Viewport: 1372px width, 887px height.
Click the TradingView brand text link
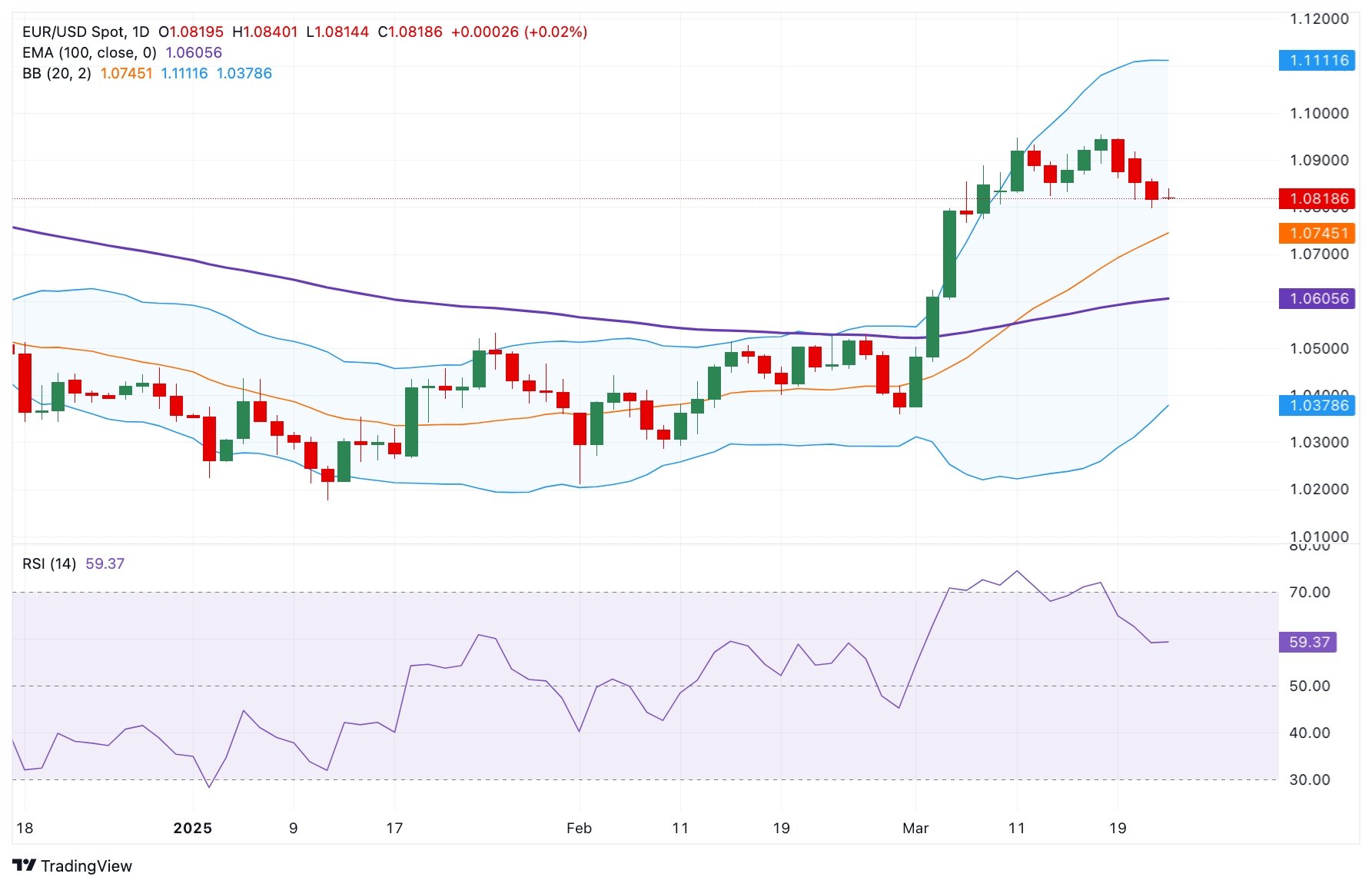click(x=86, y=866)
